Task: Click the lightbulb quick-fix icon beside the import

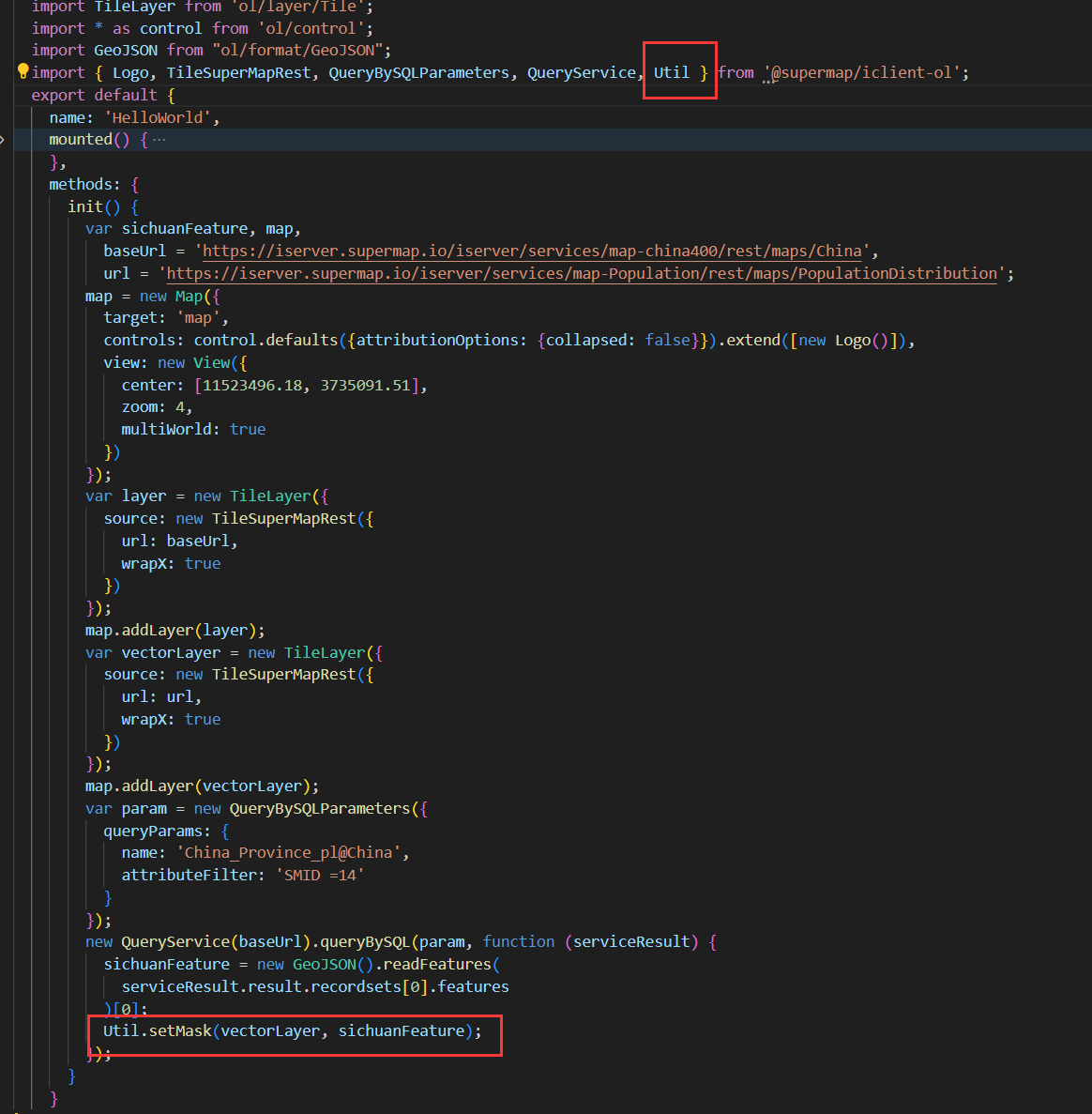Action: point(23,71)
